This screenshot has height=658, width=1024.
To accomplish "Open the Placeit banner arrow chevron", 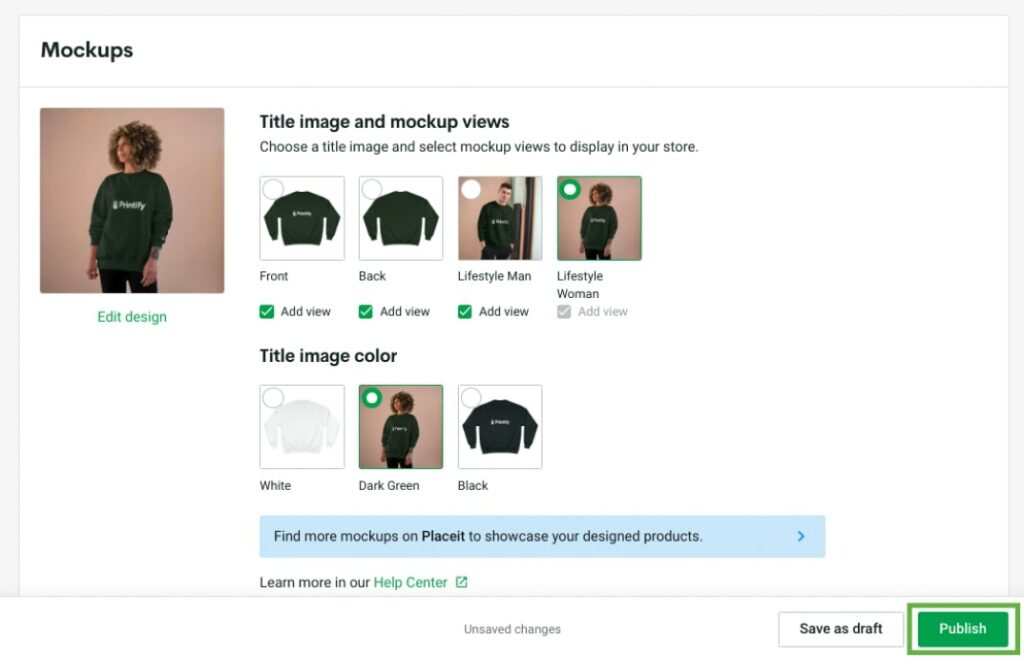I will [x=801, y=536].
